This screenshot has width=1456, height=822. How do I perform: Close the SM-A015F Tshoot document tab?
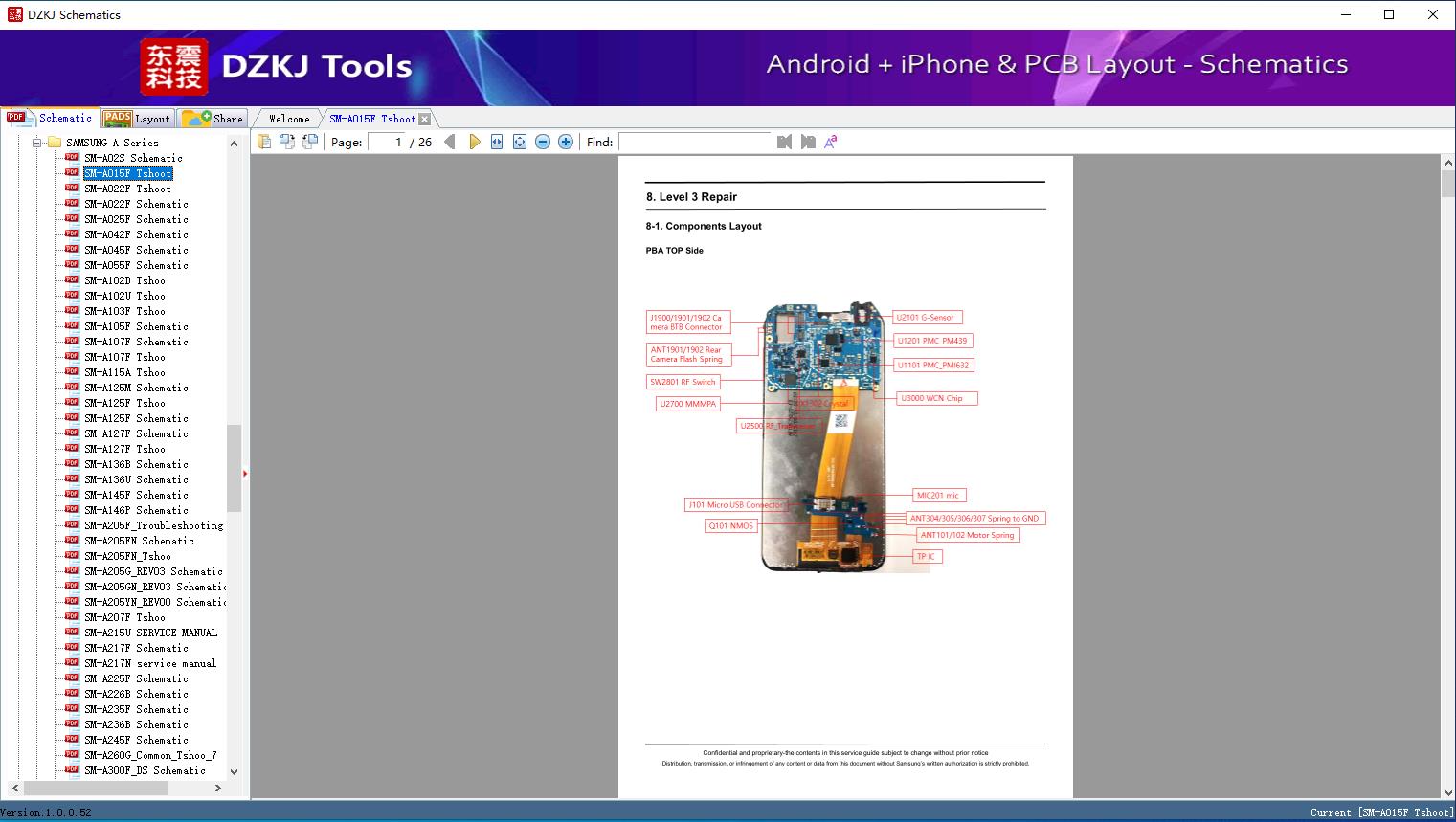point(425,119)
